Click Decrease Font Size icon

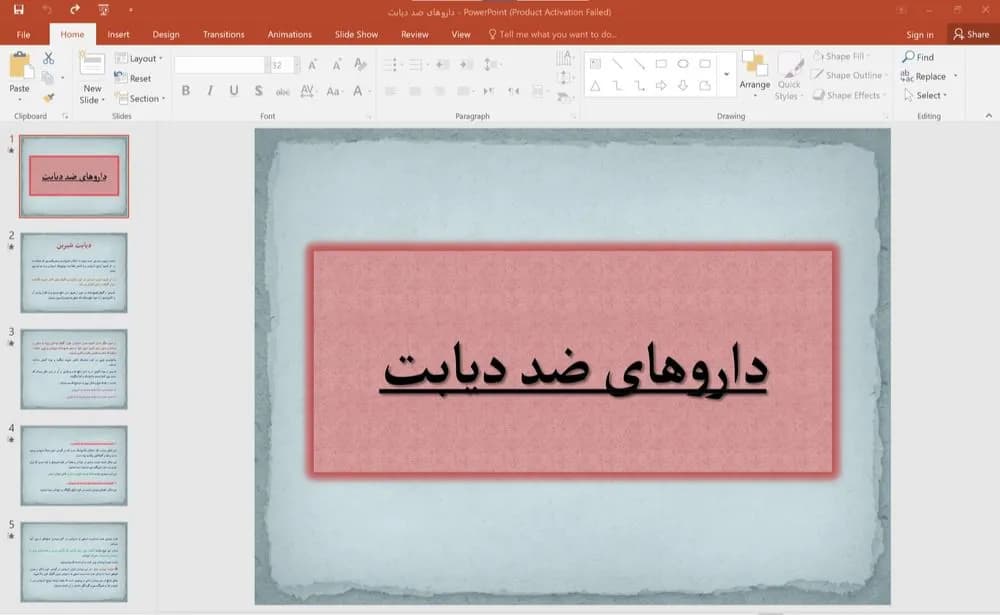[x=336, y=65]
